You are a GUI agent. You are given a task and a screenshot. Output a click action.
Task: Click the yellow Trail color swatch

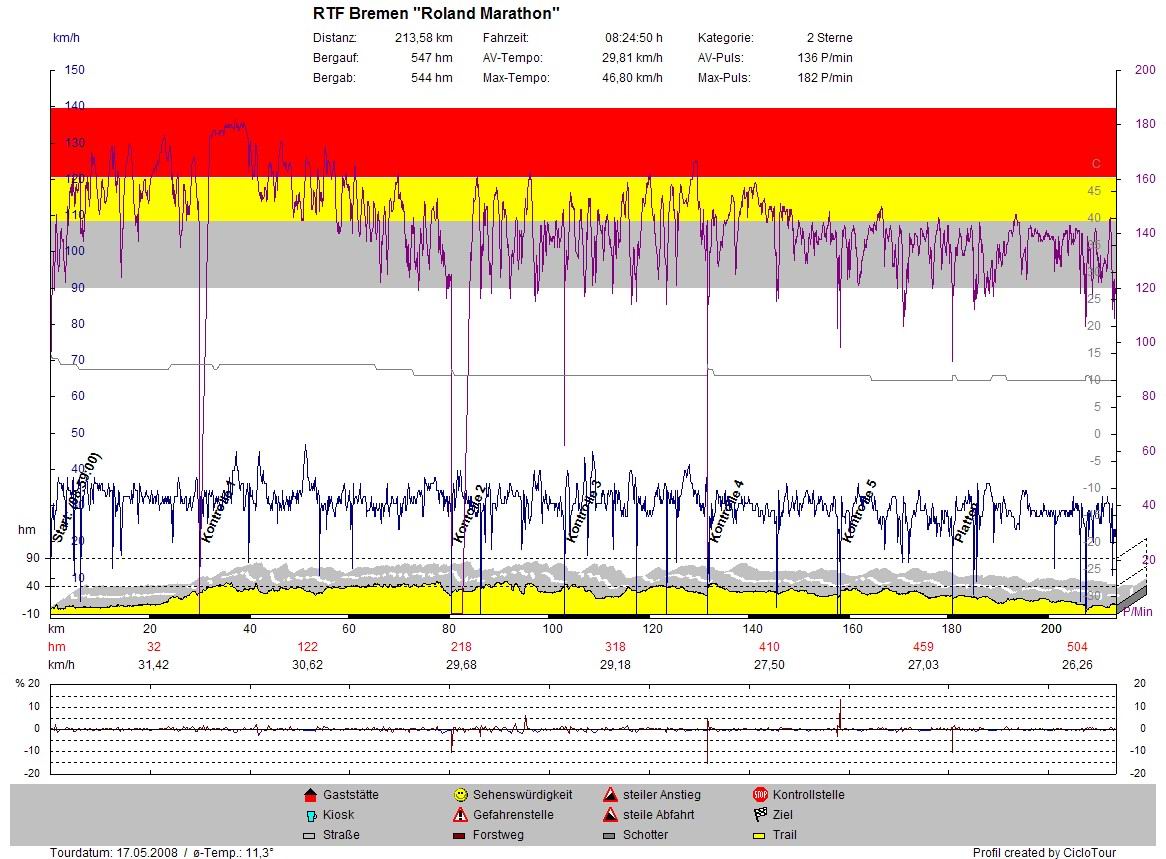click(x=759, y=835)
